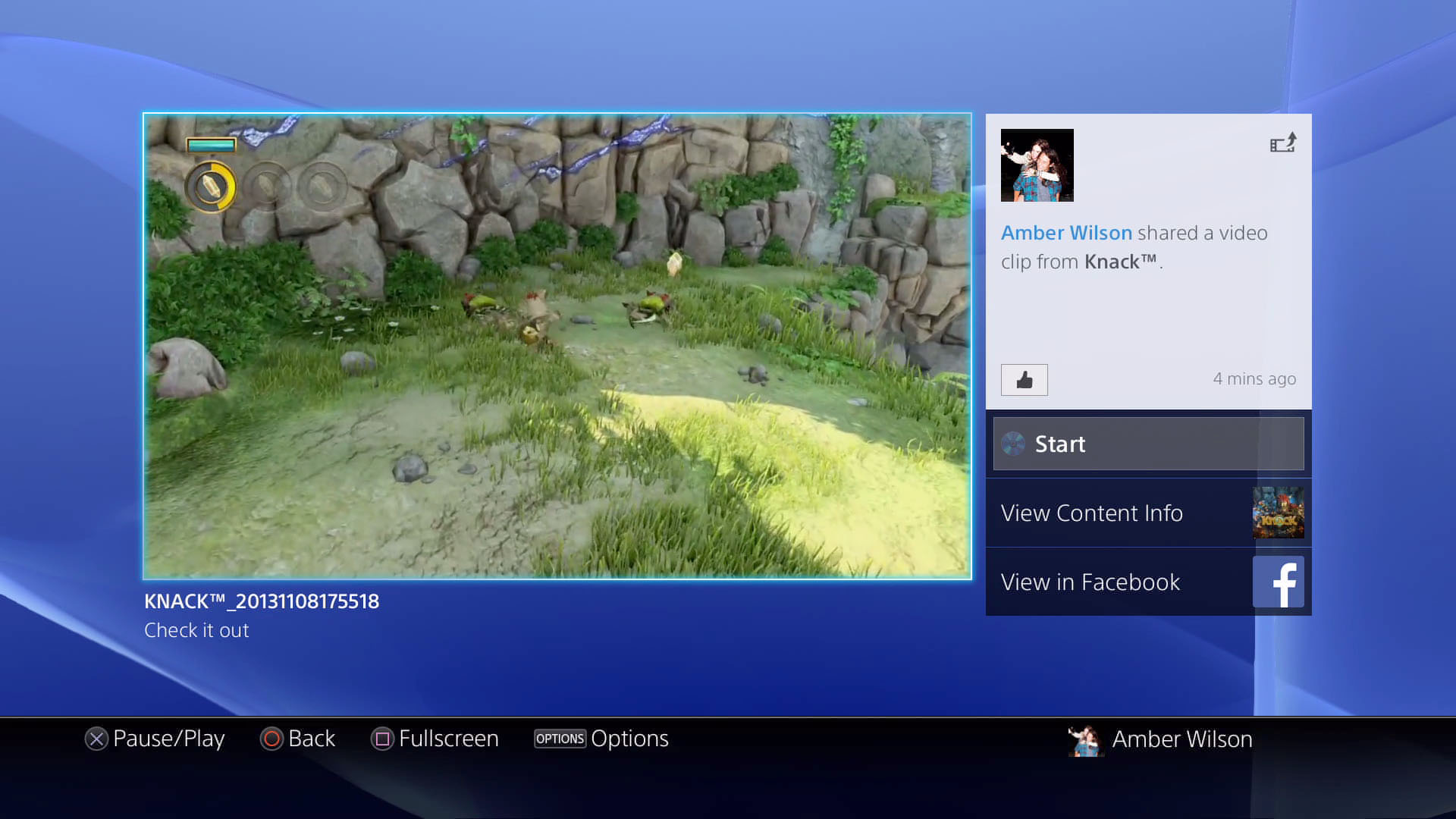Click the disc icon beside Start
1456x819 pixels.
[x=1013, y=444]
